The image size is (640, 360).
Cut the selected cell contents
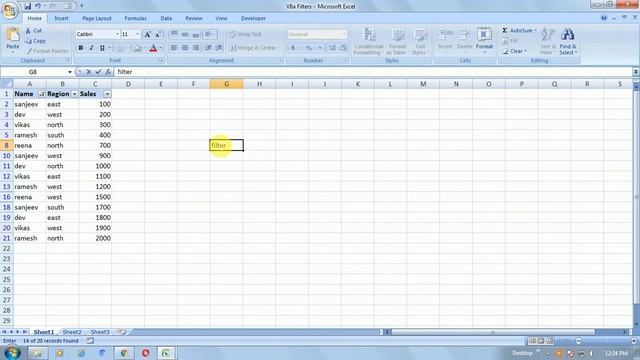[33, 31]
